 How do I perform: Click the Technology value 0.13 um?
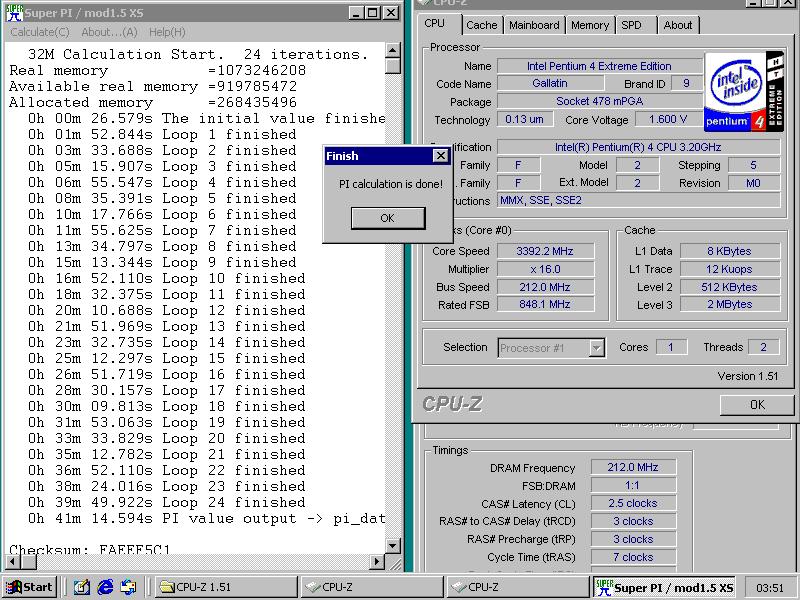524,119
